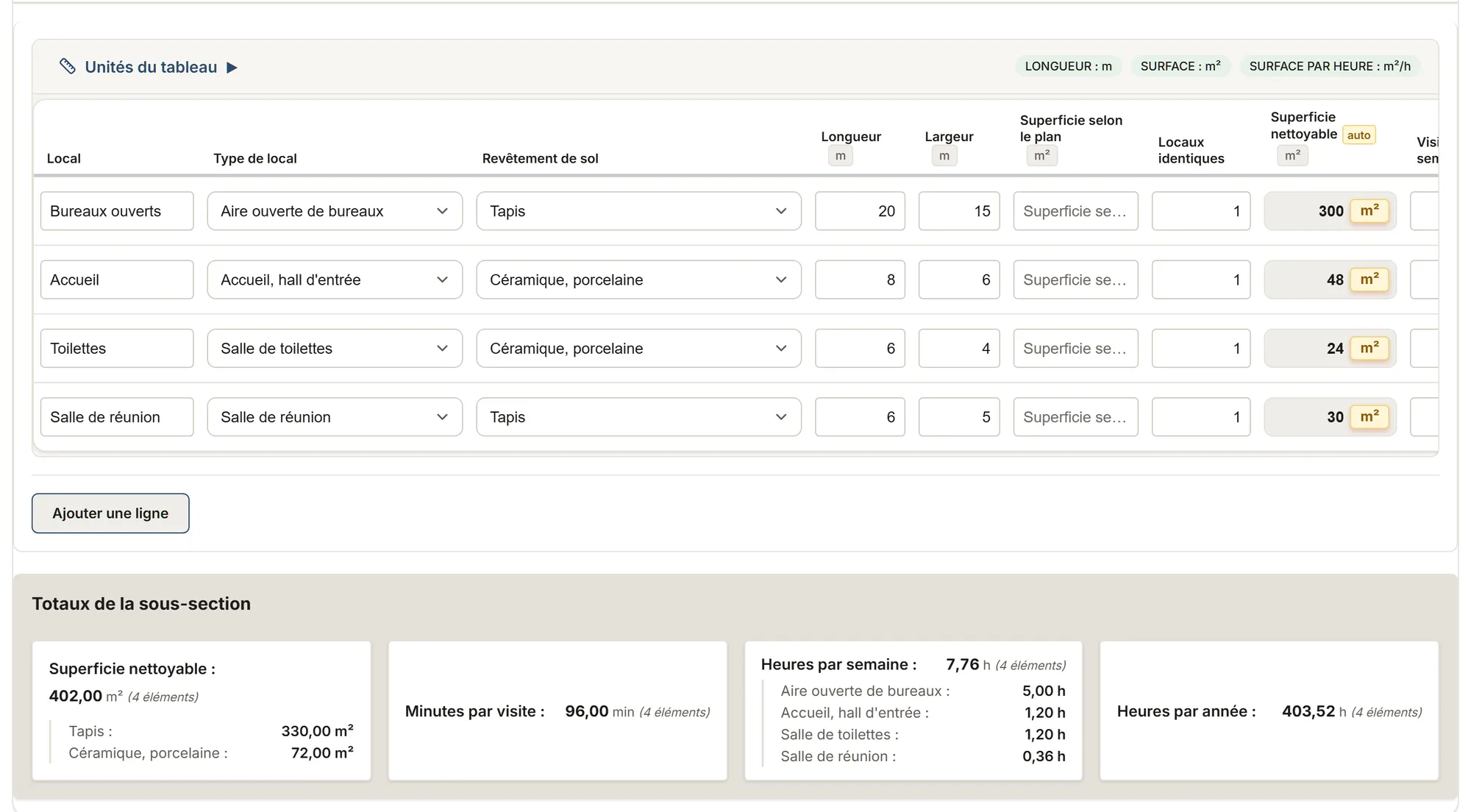The height and width of the screenshot is (812, 1471).
Task: Click the m unit tag under Longueur header
Action: pyautogui.click(x=841, y=156)
